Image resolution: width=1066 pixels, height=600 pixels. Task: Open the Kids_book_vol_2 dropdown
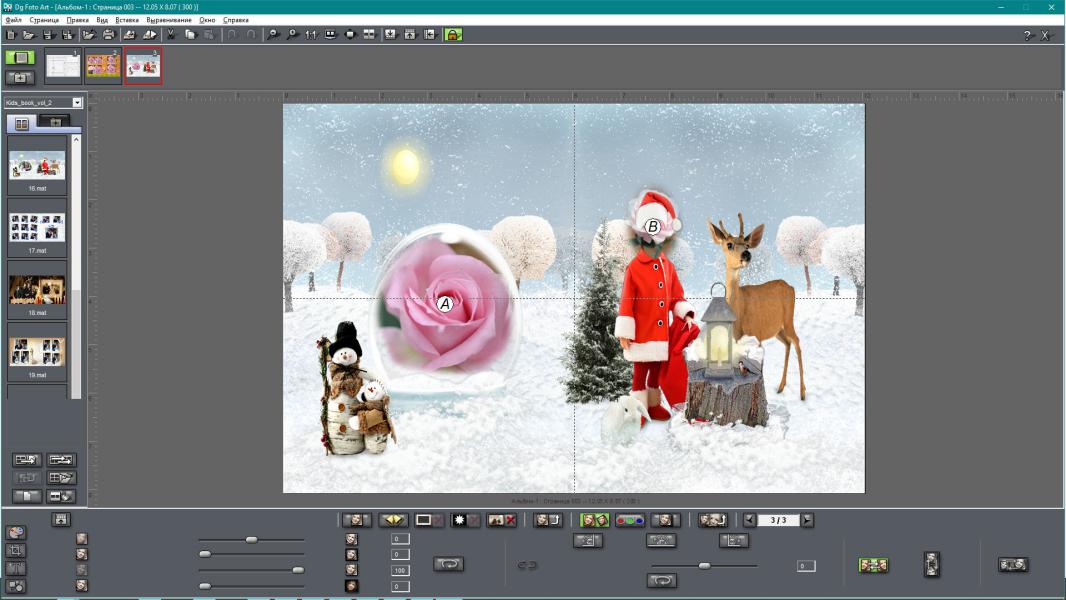tap(77, 102)
